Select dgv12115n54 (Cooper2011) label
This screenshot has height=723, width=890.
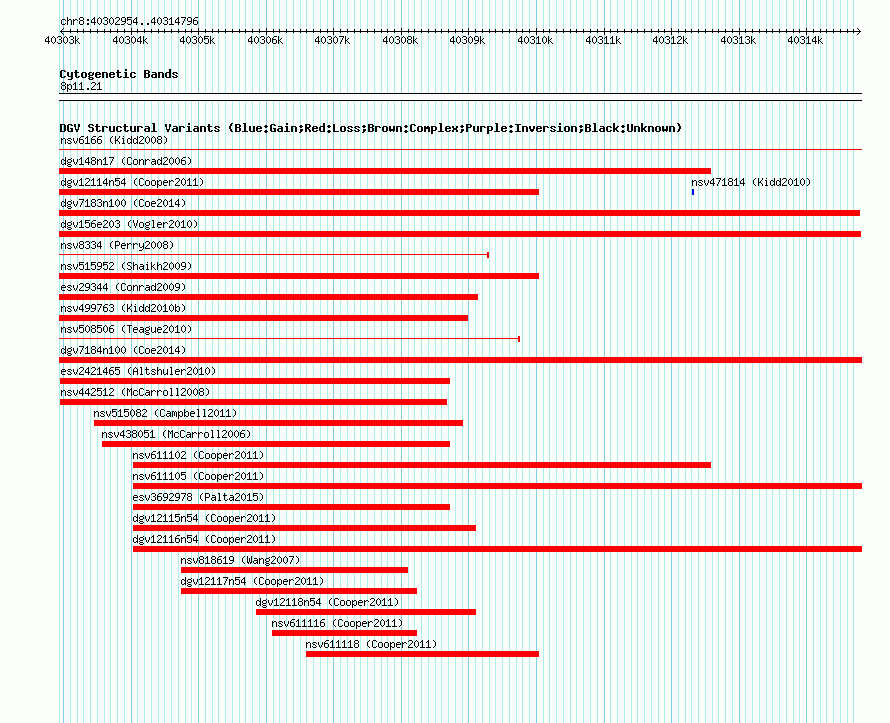point(204,519)
